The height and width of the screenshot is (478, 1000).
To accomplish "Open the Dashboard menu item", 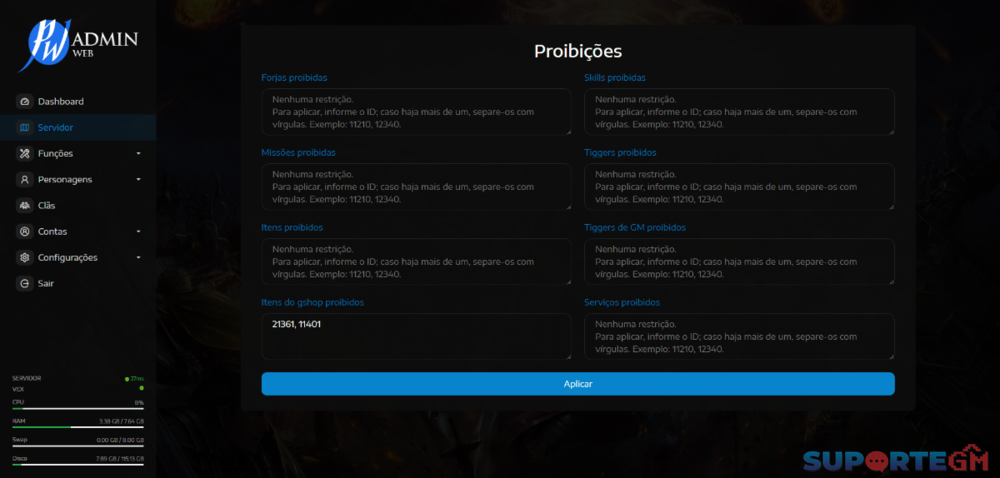I will (x=60, y=102).
